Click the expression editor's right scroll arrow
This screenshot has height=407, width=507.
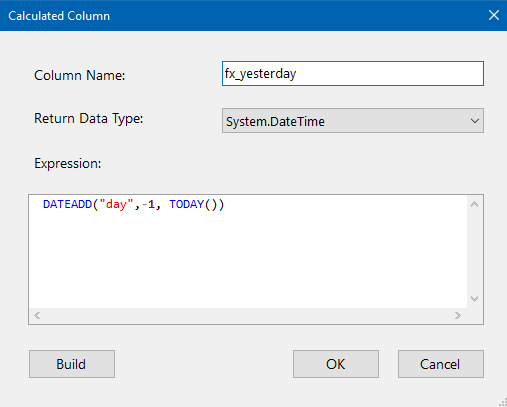[458, 315]
